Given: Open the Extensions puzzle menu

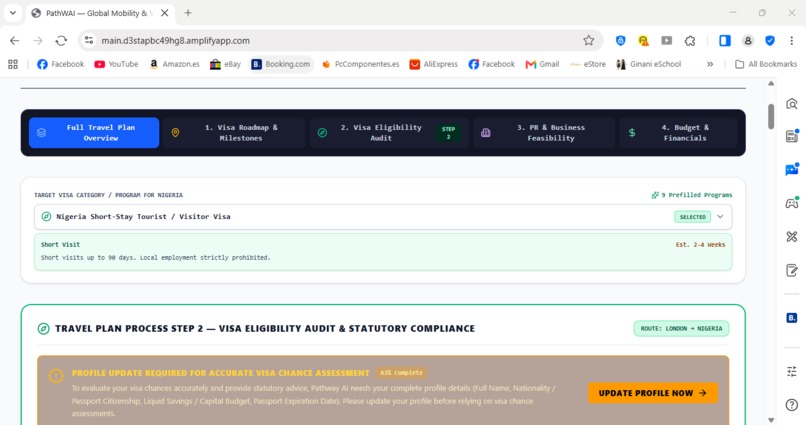Looking at the screenshot, I should point(690,41).
